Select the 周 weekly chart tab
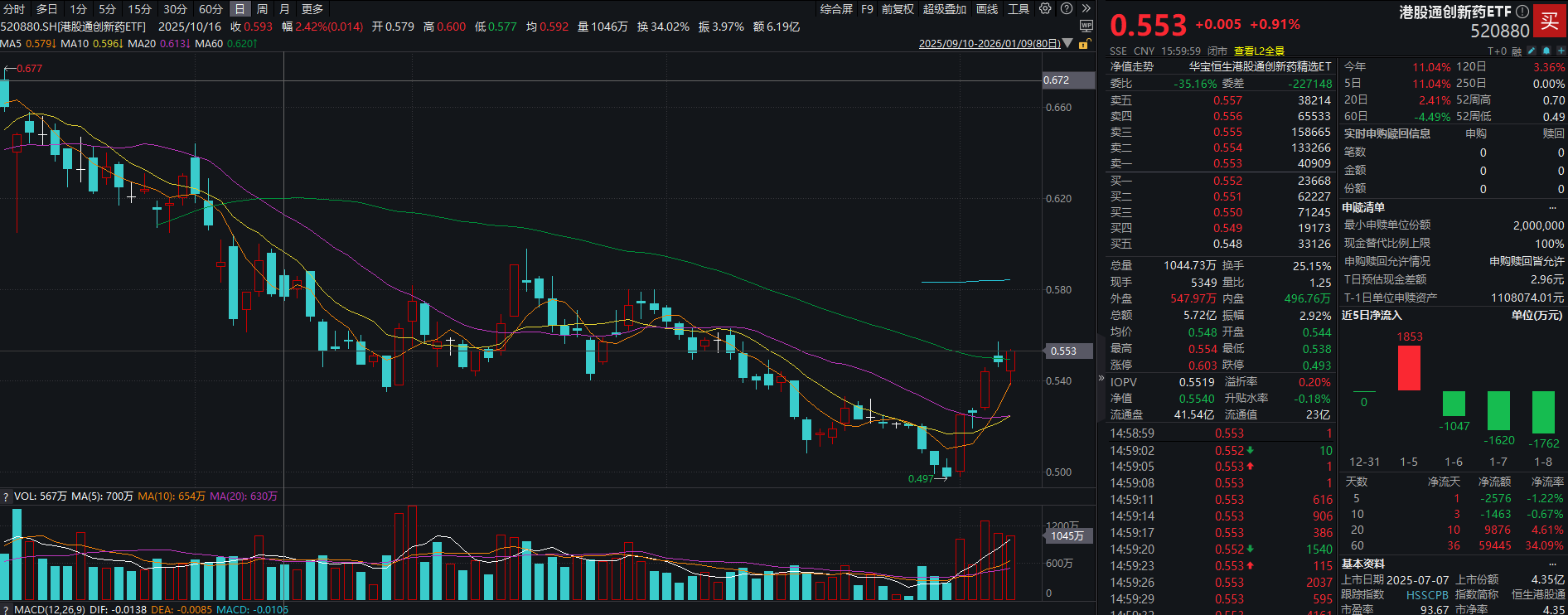Viewport: 1568px width, 615px height. coord(262,9)
